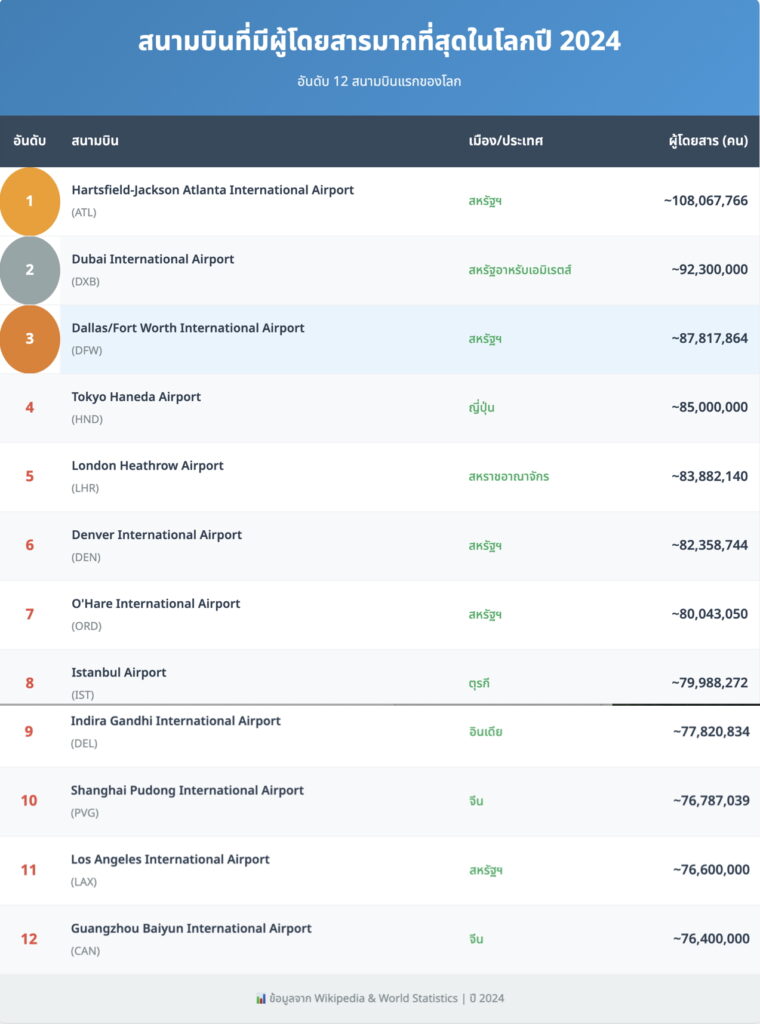The height and width of the screenshot is (1024, 760).
Task: Select the red rank number 4
Action: (30, 408)
